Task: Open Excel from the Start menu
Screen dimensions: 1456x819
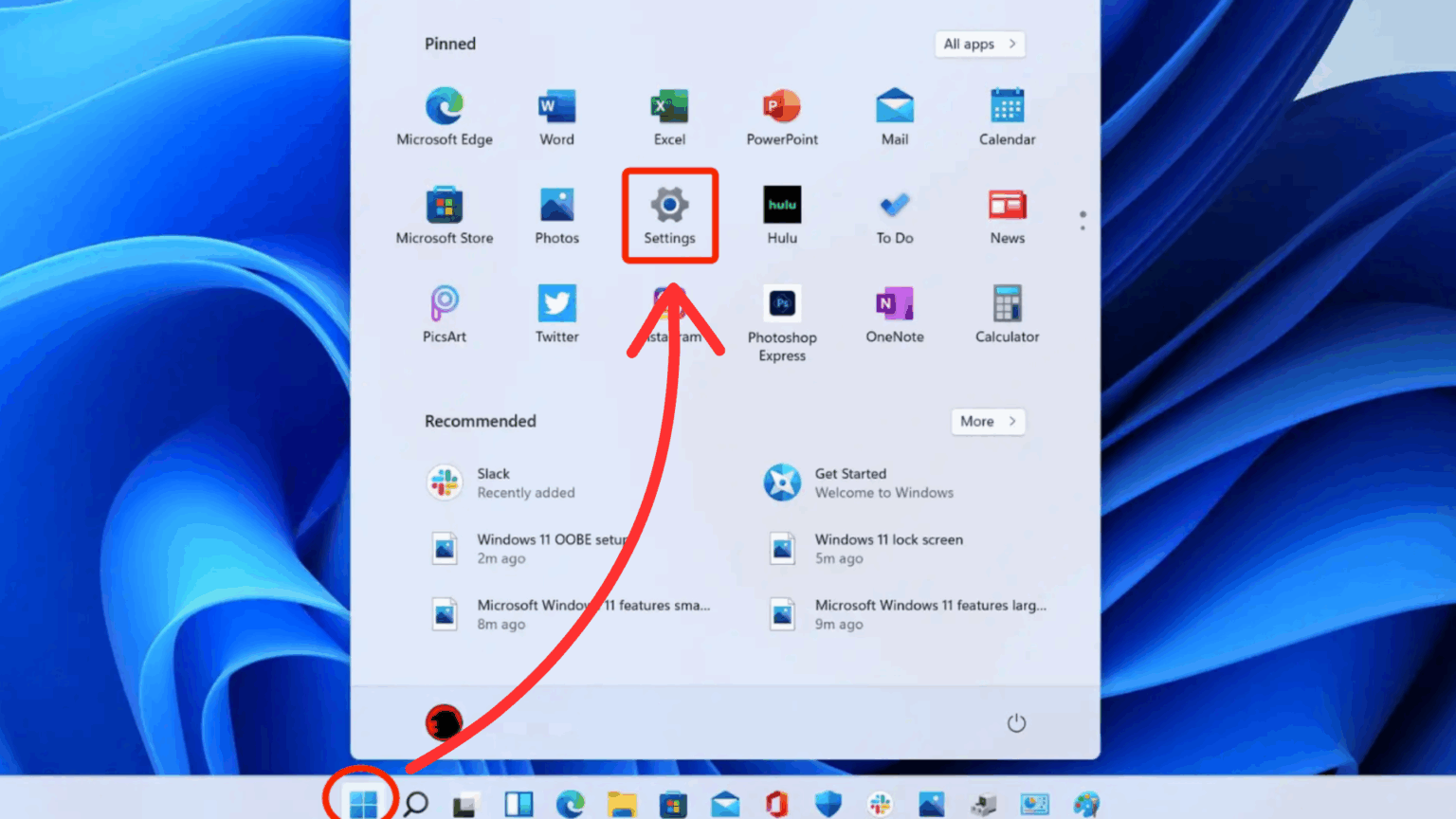Action: 669,114
